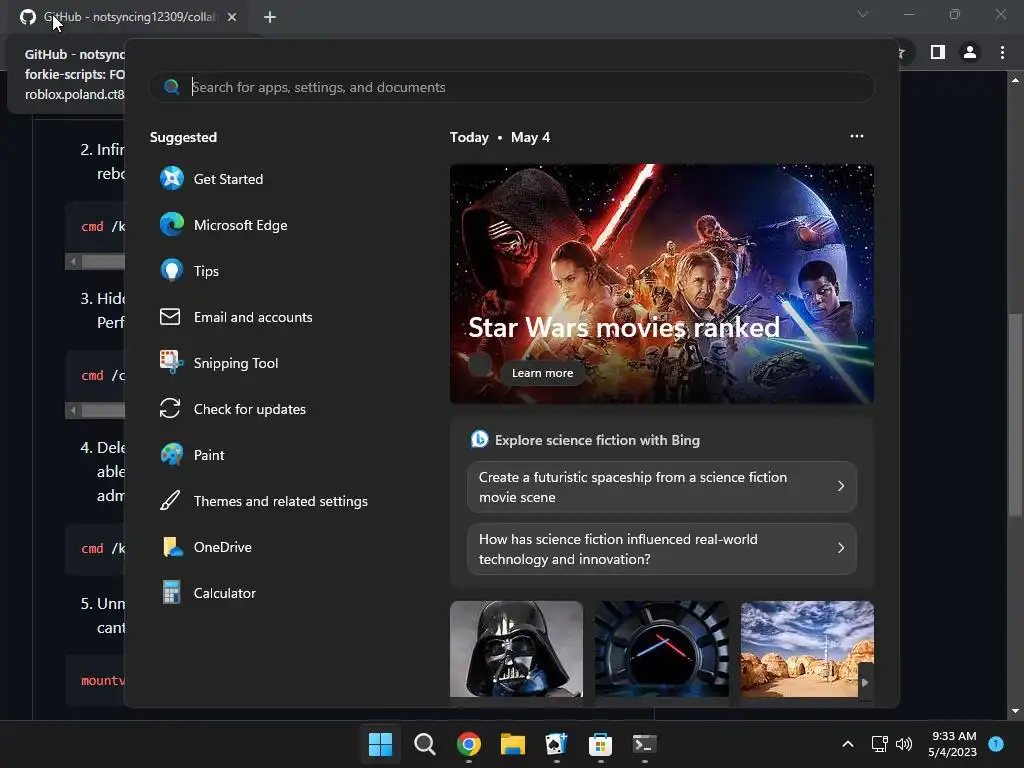
Task: Open the futuristic spaceship Bing suggestion
Action: [662, 487]
